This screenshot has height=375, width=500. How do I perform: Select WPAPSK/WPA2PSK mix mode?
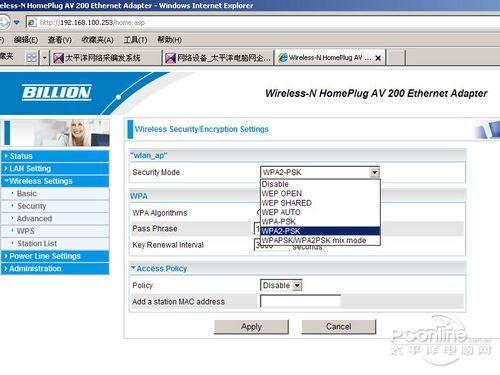click(320, 240)
